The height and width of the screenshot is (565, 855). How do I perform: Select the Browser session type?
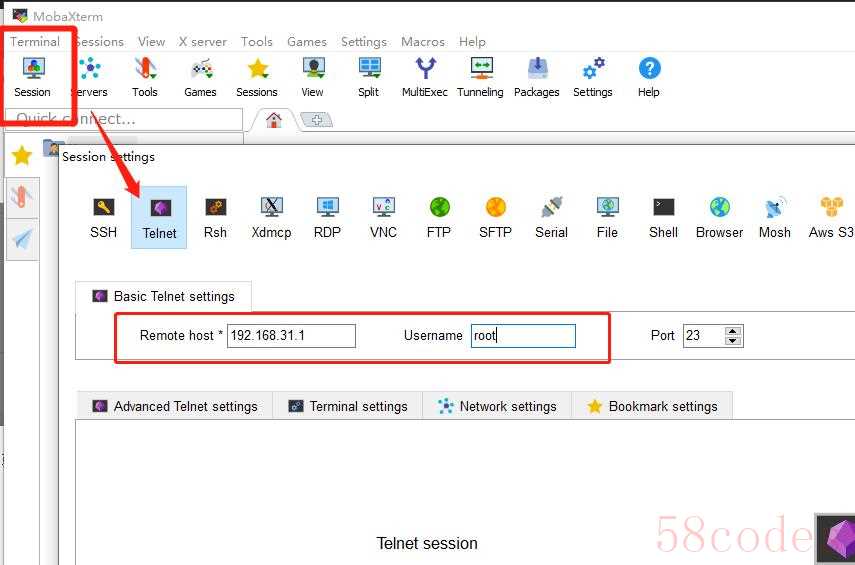[x=720, y=218]
